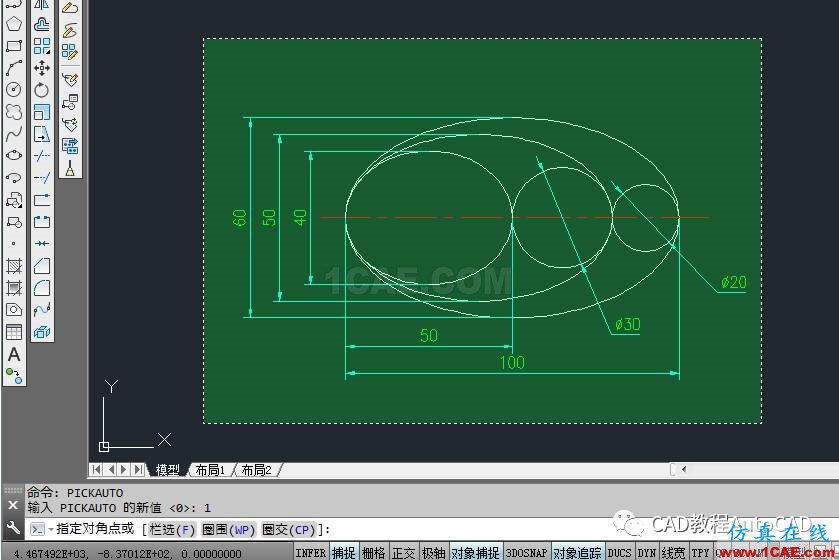The height and width of the screenshot is (560, 839).
Task: Select the Rectangle draw tool
Action: [13, 46]
